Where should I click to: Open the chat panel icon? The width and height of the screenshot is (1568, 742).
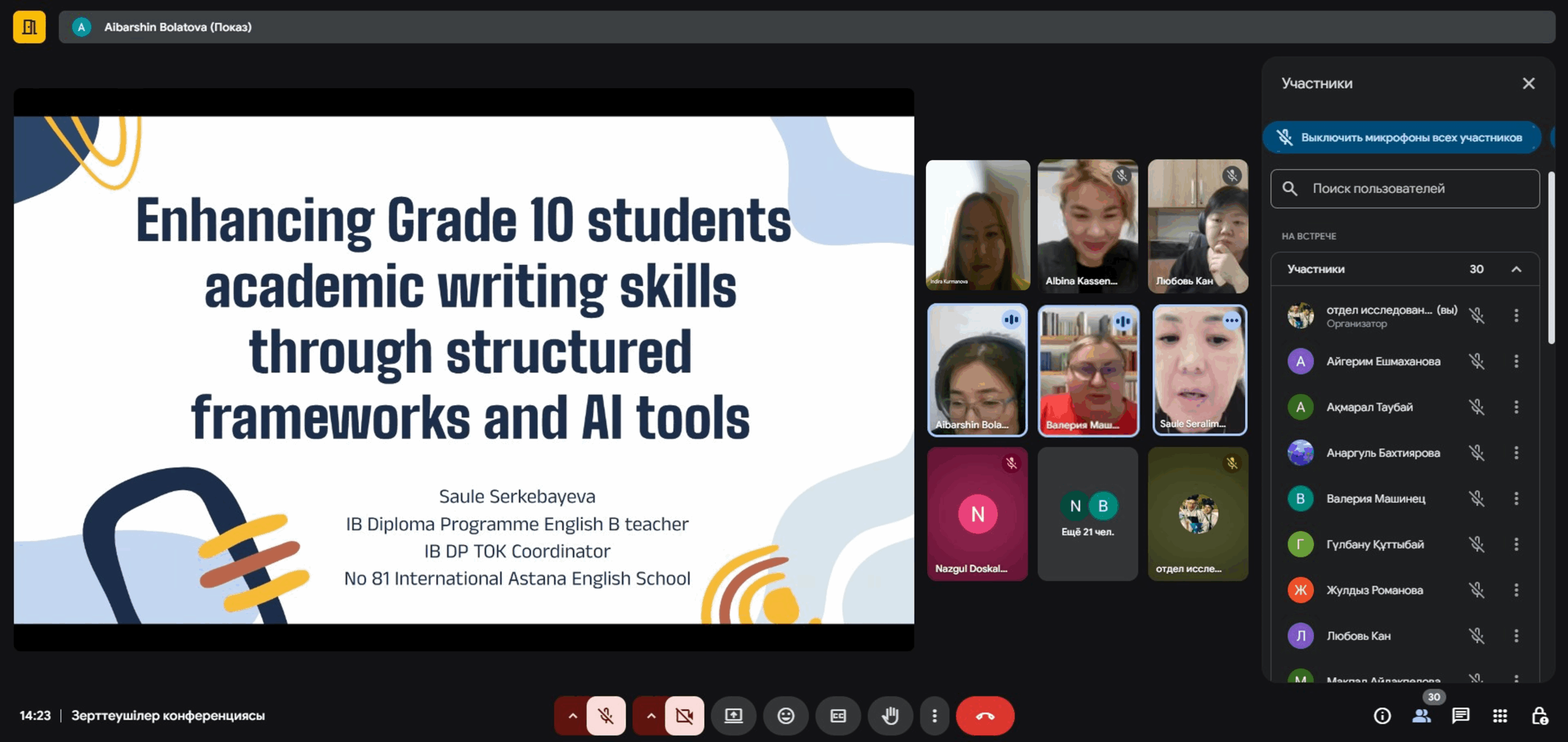1461,715
